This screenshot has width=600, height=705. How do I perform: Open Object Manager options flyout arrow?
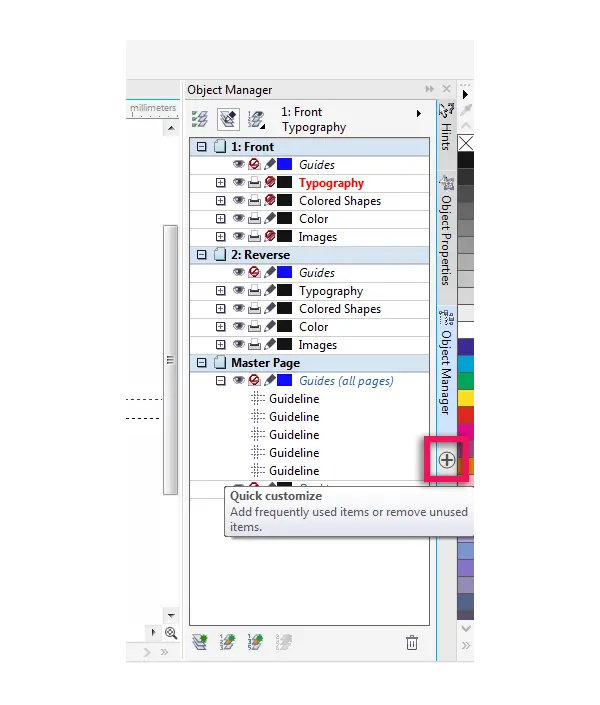pyautogui.click(x=418, y=113)
